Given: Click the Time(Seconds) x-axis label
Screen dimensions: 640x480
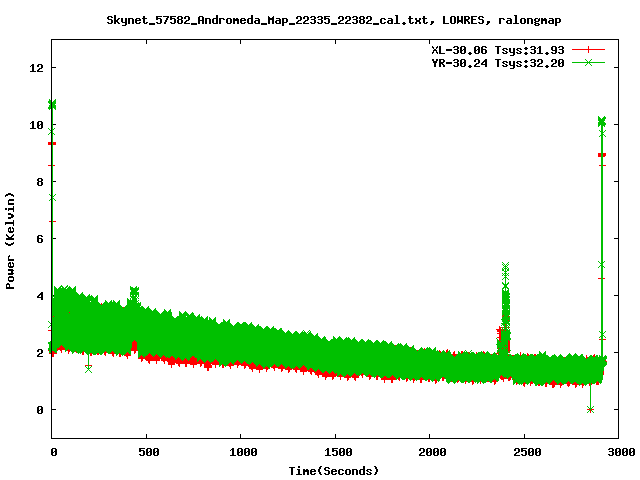Looking at the screenshot, I should coord(333,471).
